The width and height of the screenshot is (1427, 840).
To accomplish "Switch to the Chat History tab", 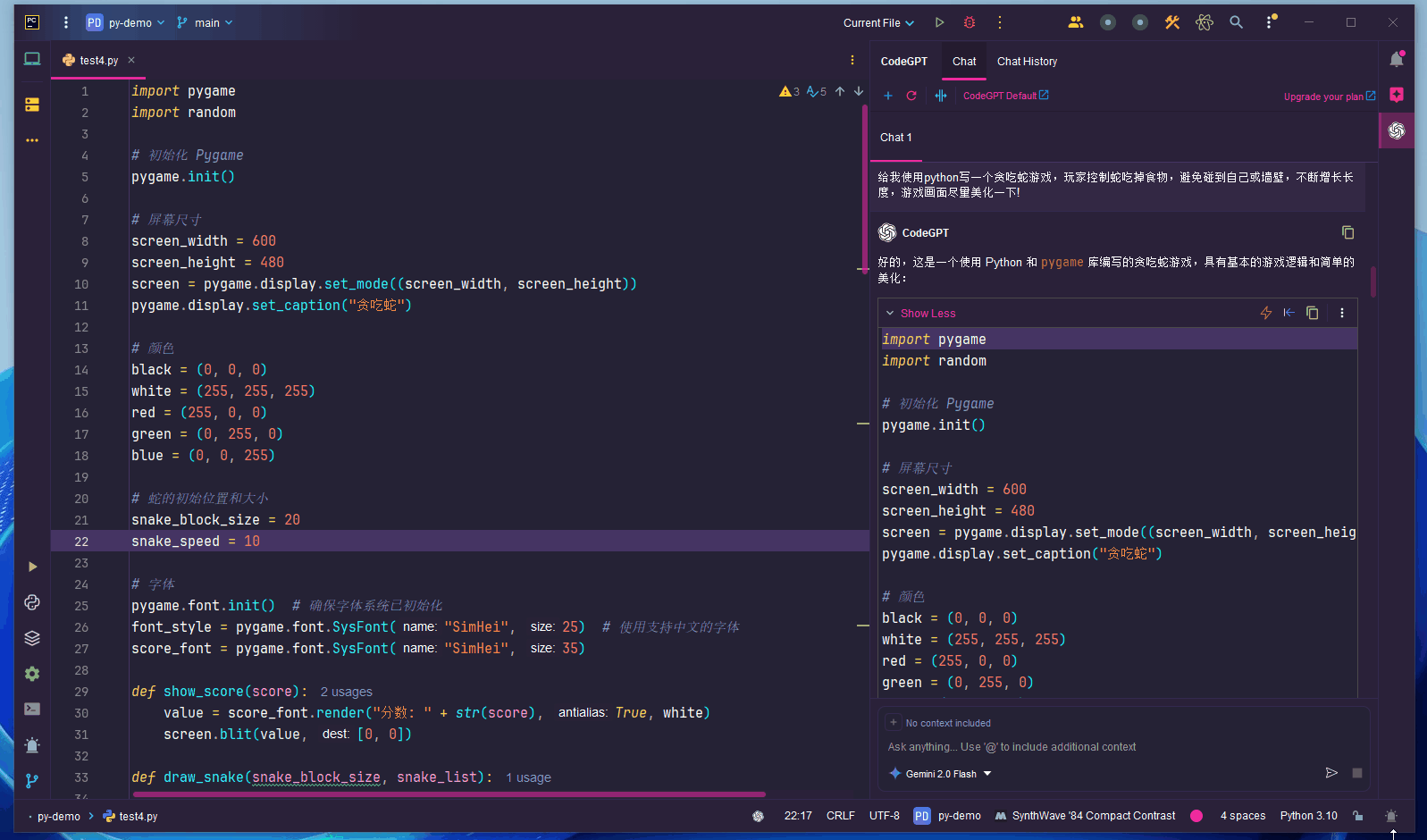I will [x=1027, y=62].
